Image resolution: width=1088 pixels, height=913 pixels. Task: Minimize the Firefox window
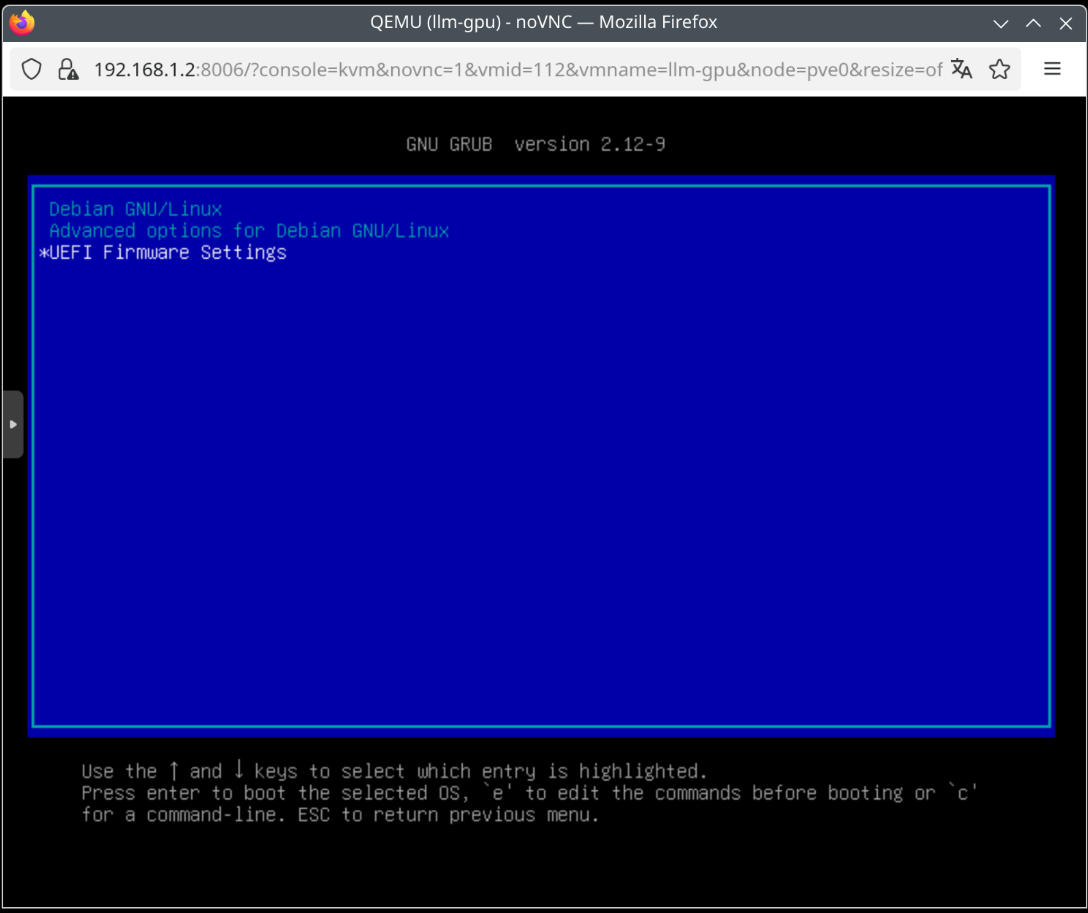tap(1001, 22)
